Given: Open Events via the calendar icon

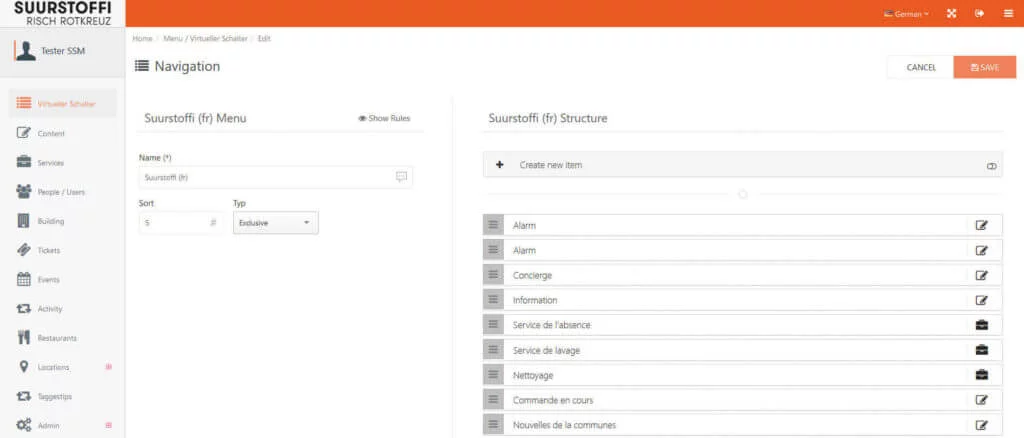Looking at the screenshot, I should click(x=24, y=279).
